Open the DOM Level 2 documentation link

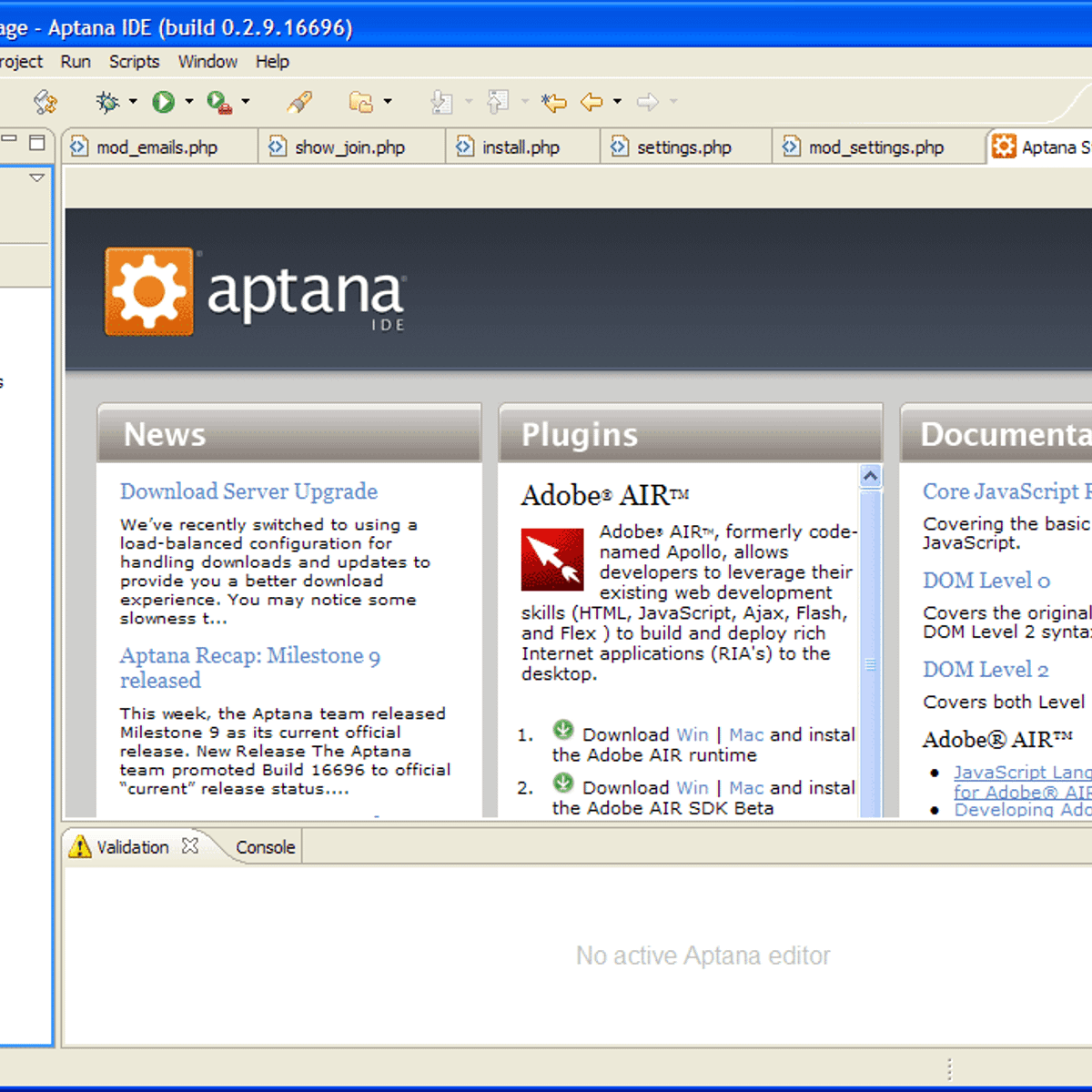[986, 670]
